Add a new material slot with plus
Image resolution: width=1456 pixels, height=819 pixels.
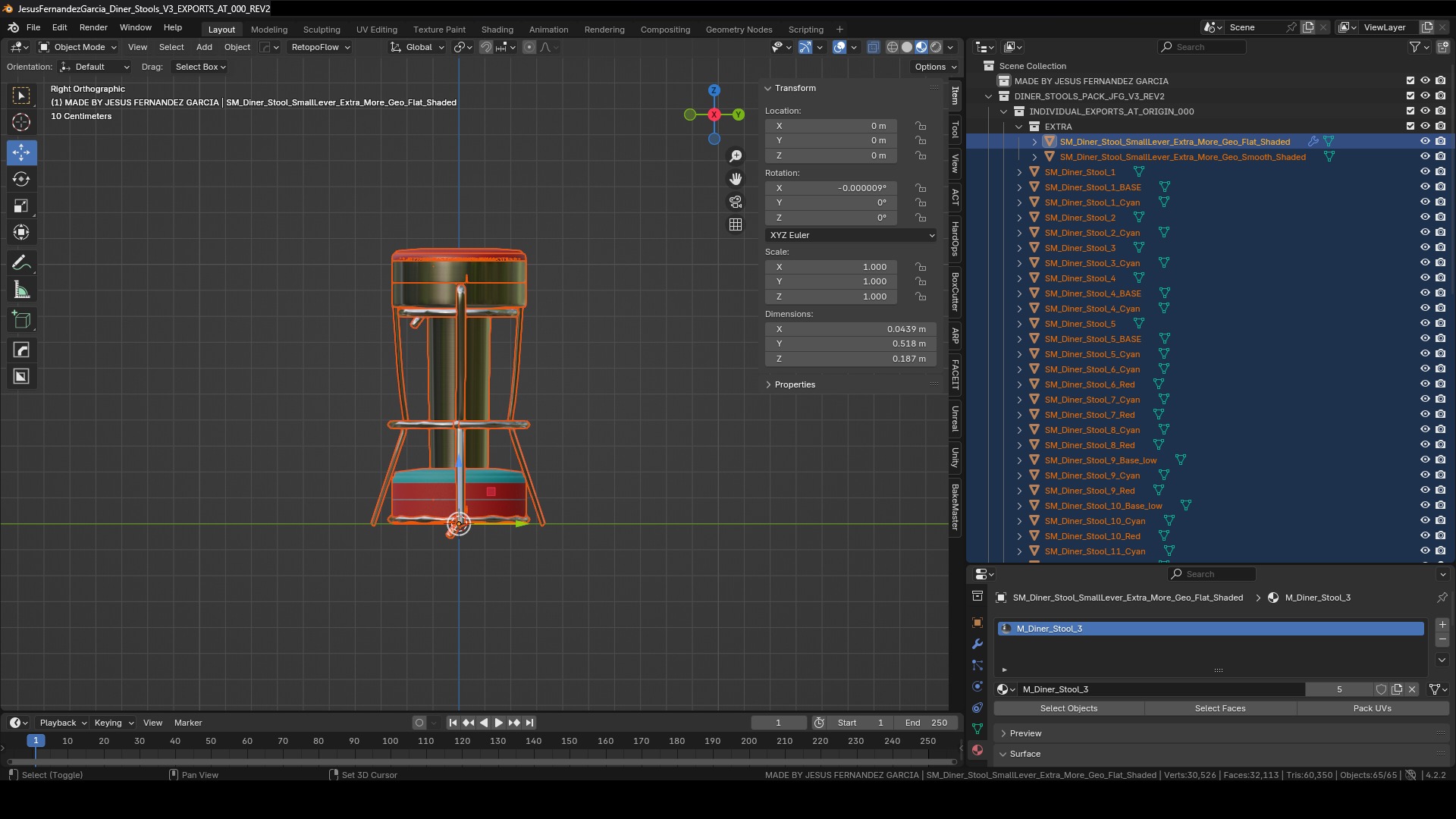1442,625
